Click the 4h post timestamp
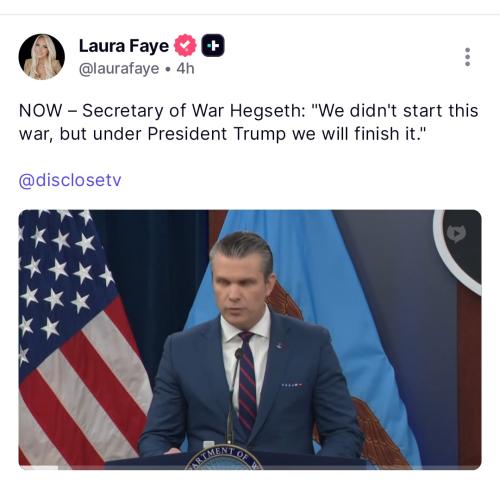 pos(185,69)
